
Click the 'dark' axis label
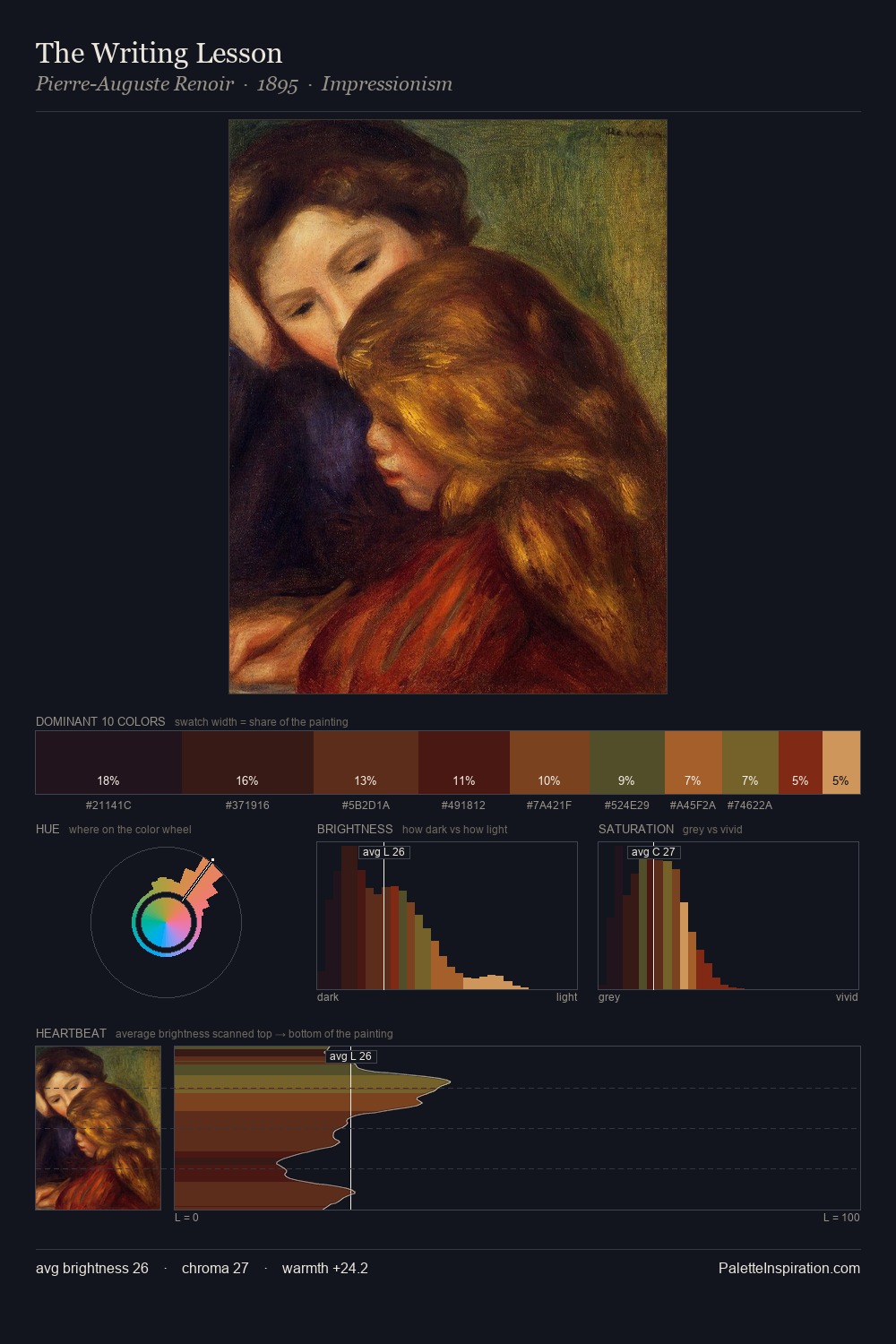328,997
